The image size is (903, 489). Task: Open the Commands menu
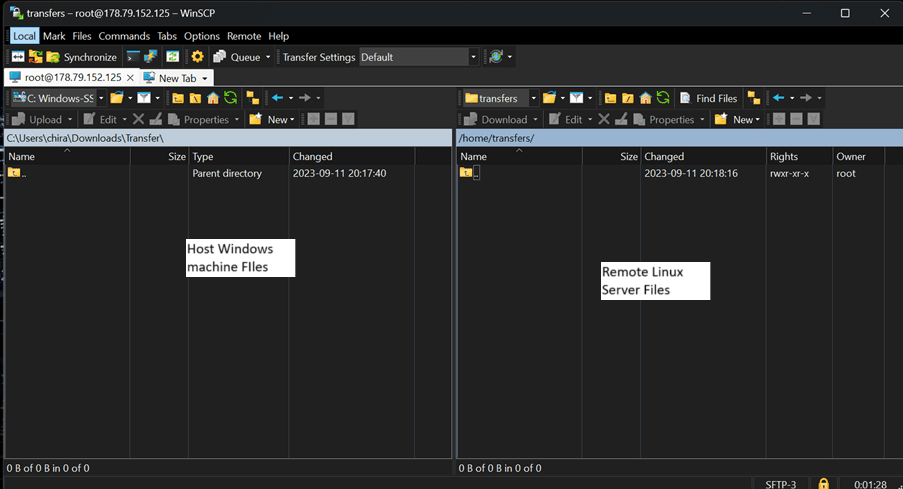[124, 36]
